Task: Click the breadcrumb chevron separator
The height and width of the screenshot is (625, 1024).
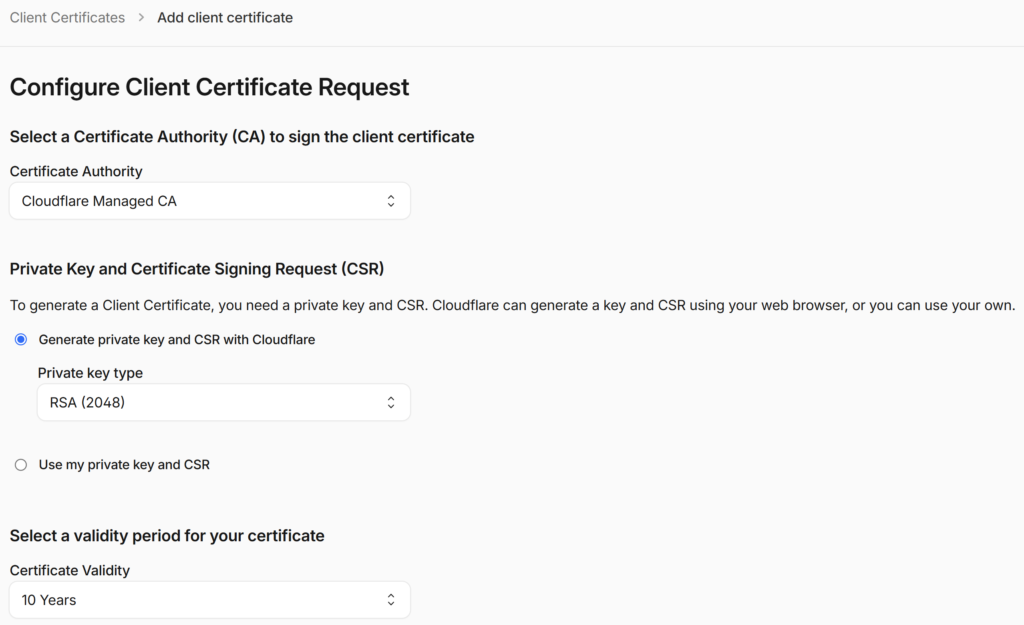Action: click(141, 18)
